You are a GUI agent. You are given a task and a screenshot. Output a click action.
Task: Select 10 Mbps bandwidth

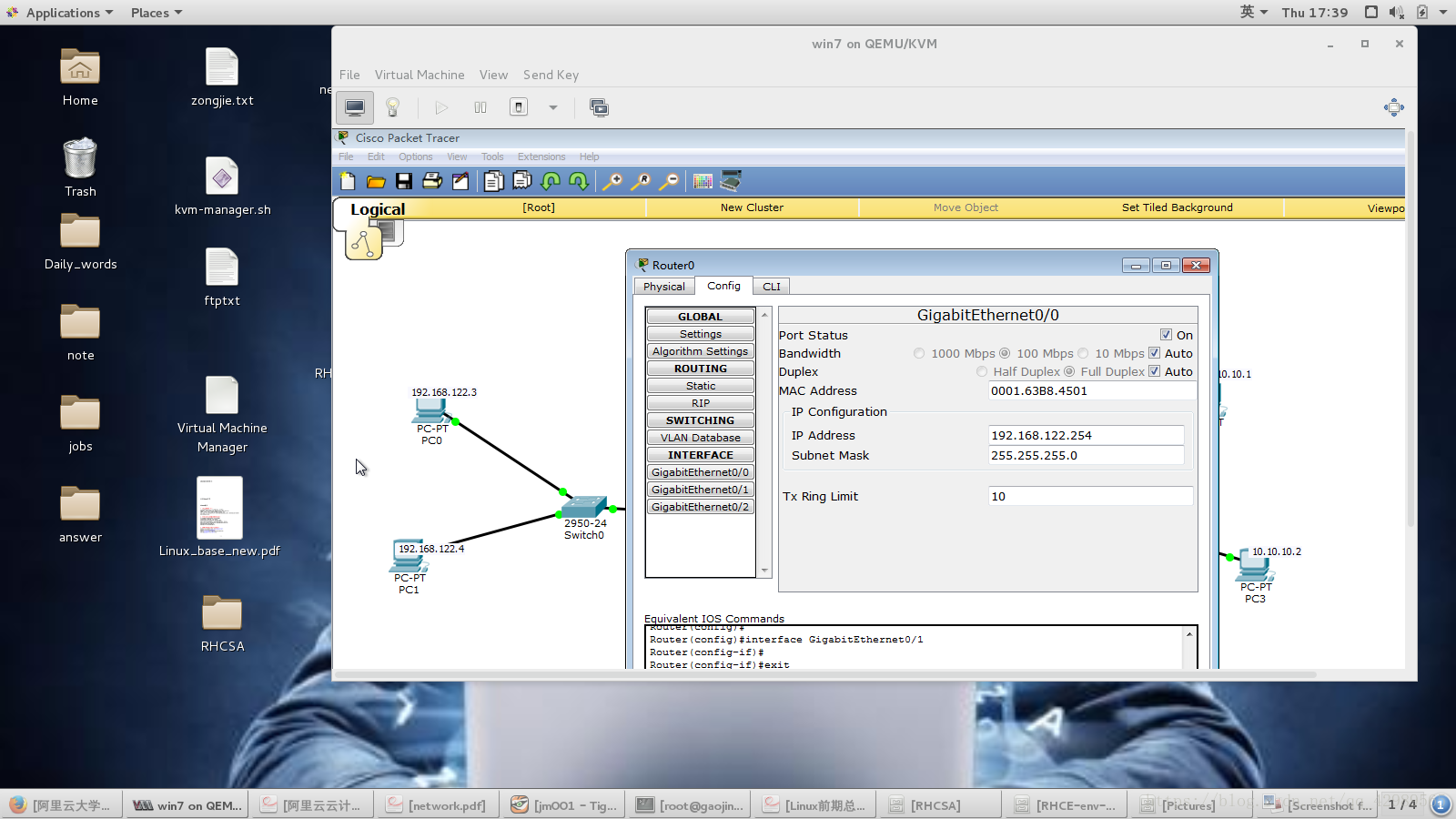(1083, 353)
